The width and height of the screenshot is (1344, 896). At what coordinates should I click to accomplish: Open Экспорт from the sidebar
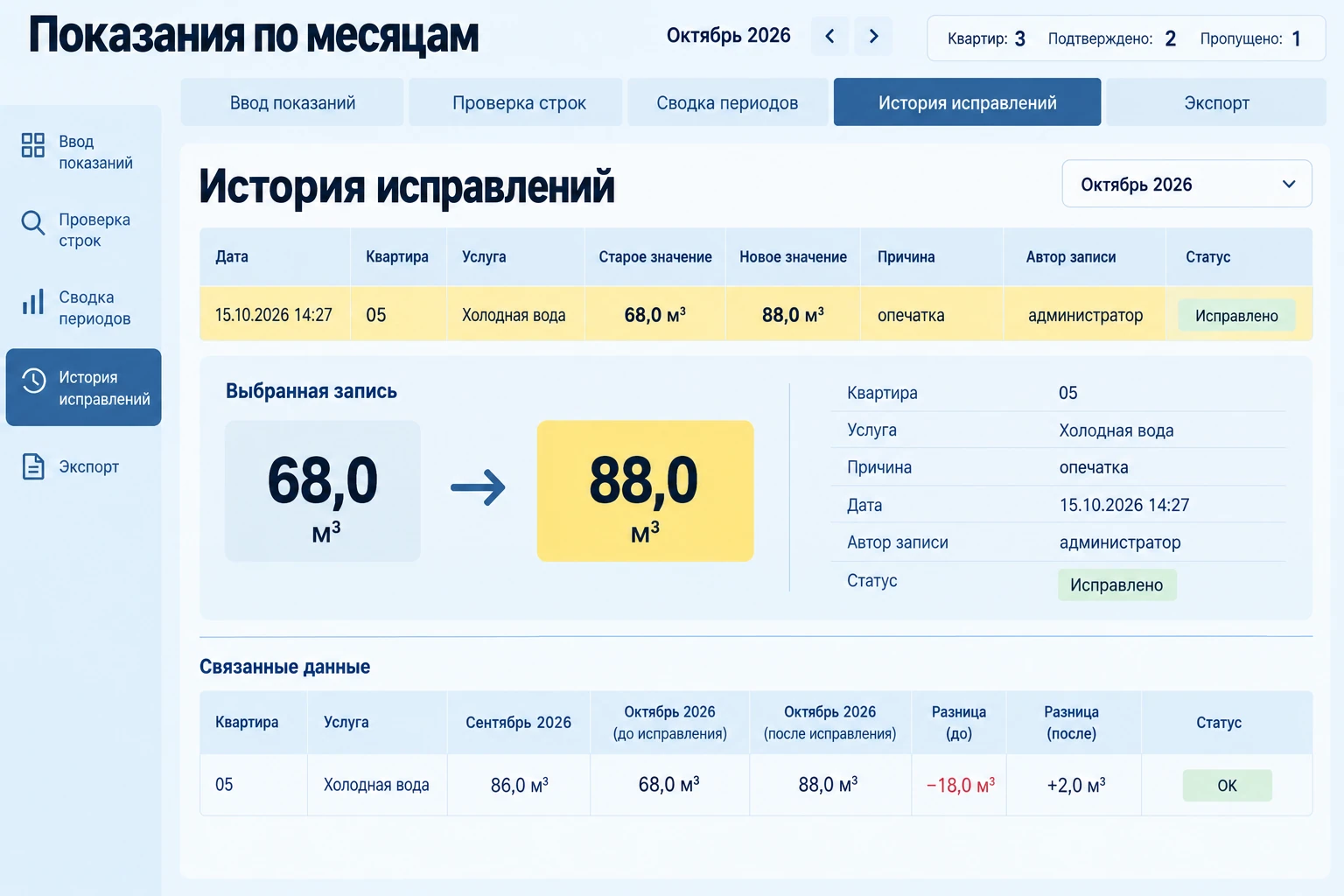pos(83,466)
